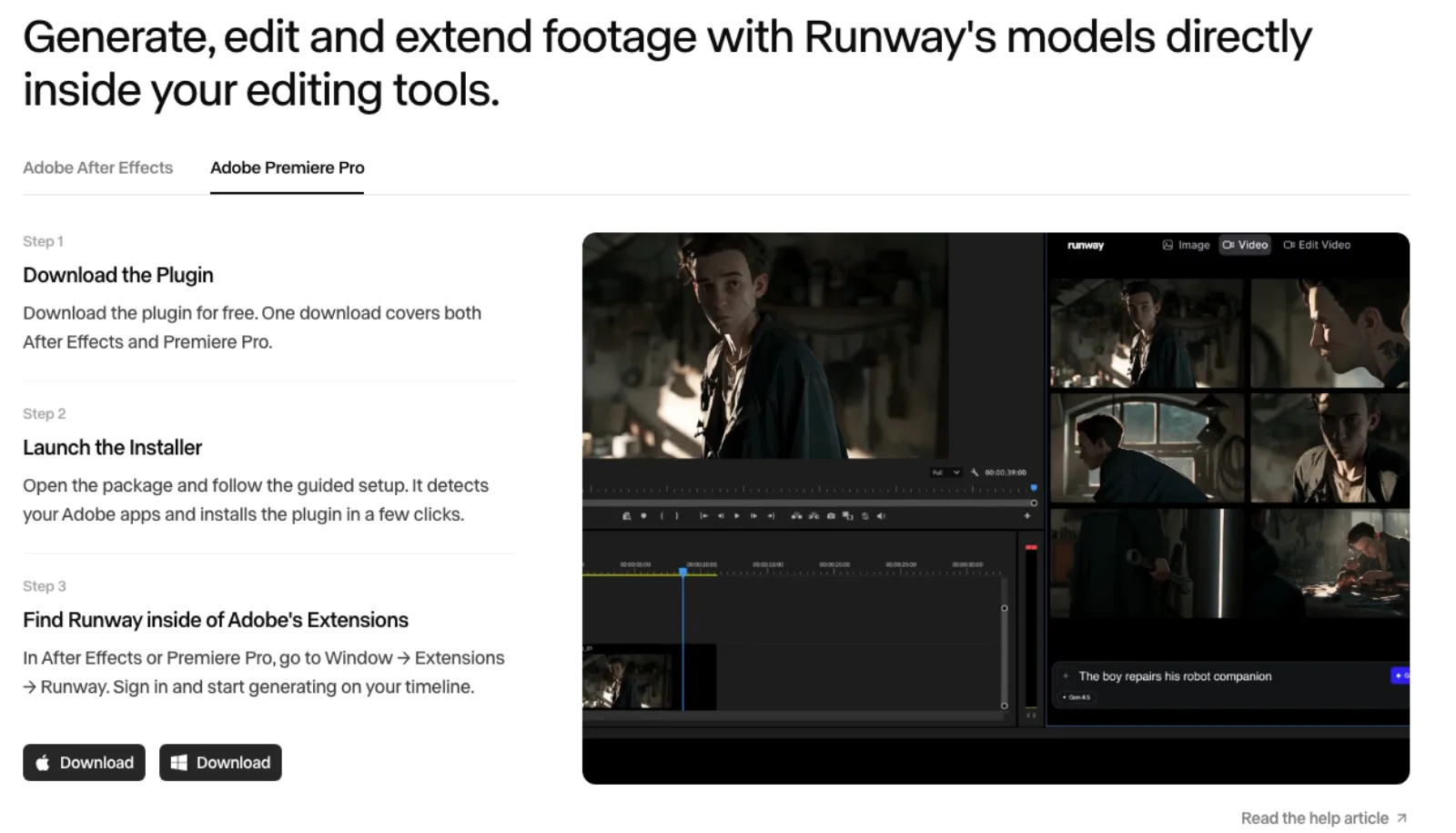Download the plugin for Windows
The image size is (1456, 833).
coord(220,763)
